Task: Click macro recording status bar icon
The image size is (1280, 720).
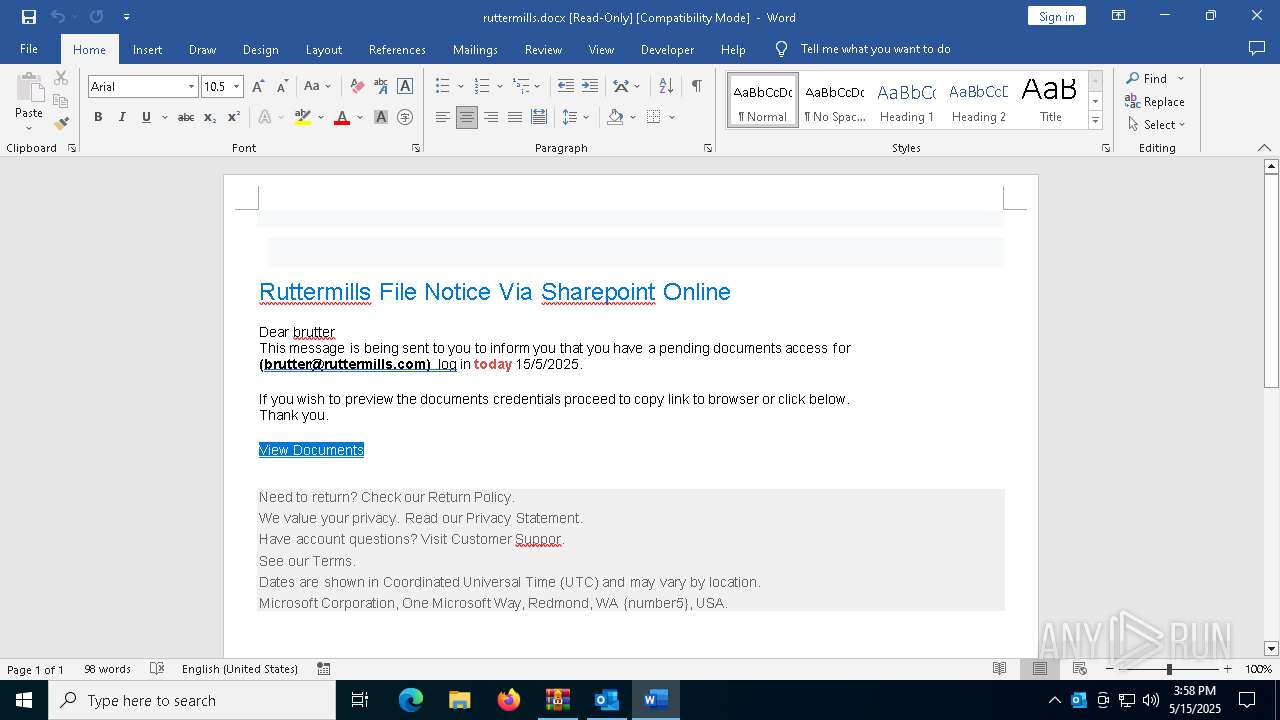Action: [324, 669]
